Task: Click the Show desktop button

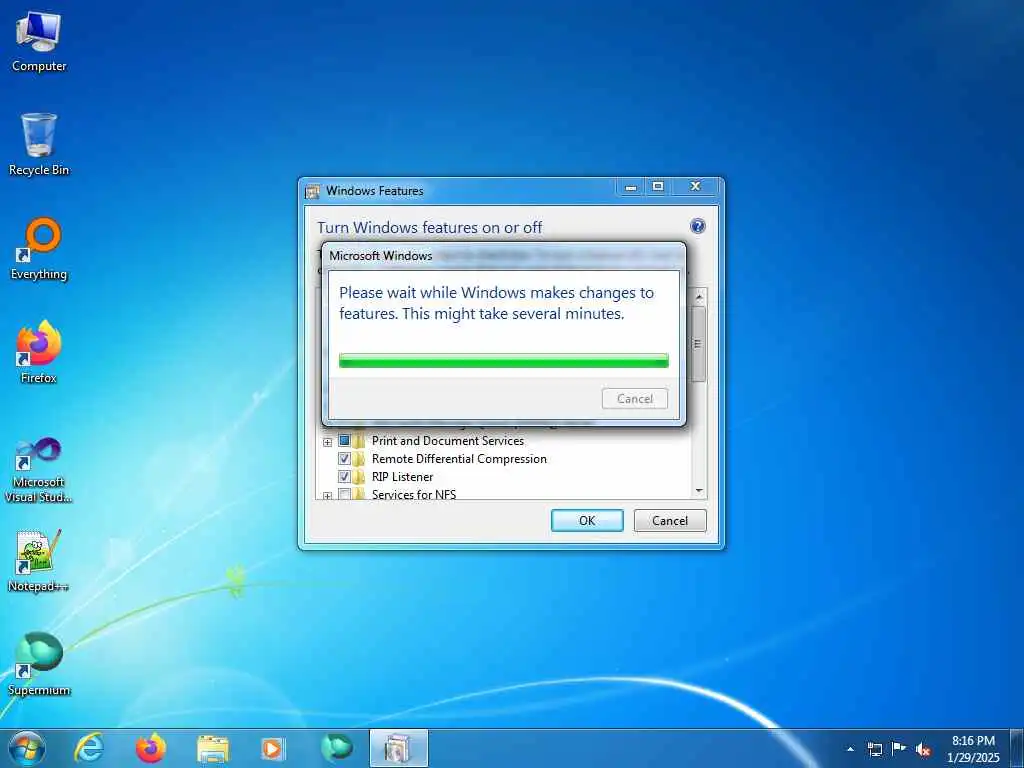Action: pos(1017,749)
